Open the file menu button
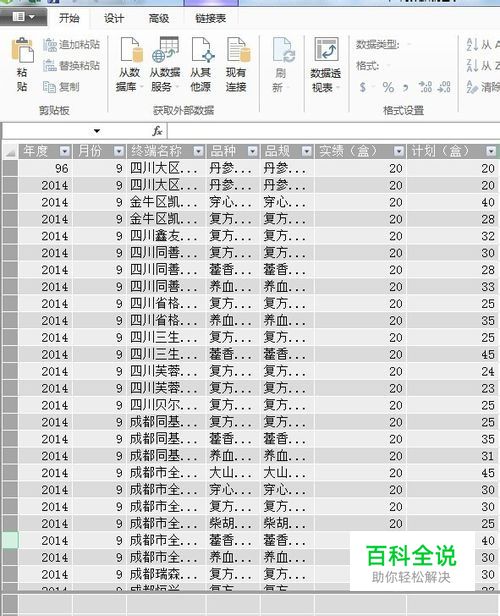The image size is (500, 616). [x=24, y=17]
